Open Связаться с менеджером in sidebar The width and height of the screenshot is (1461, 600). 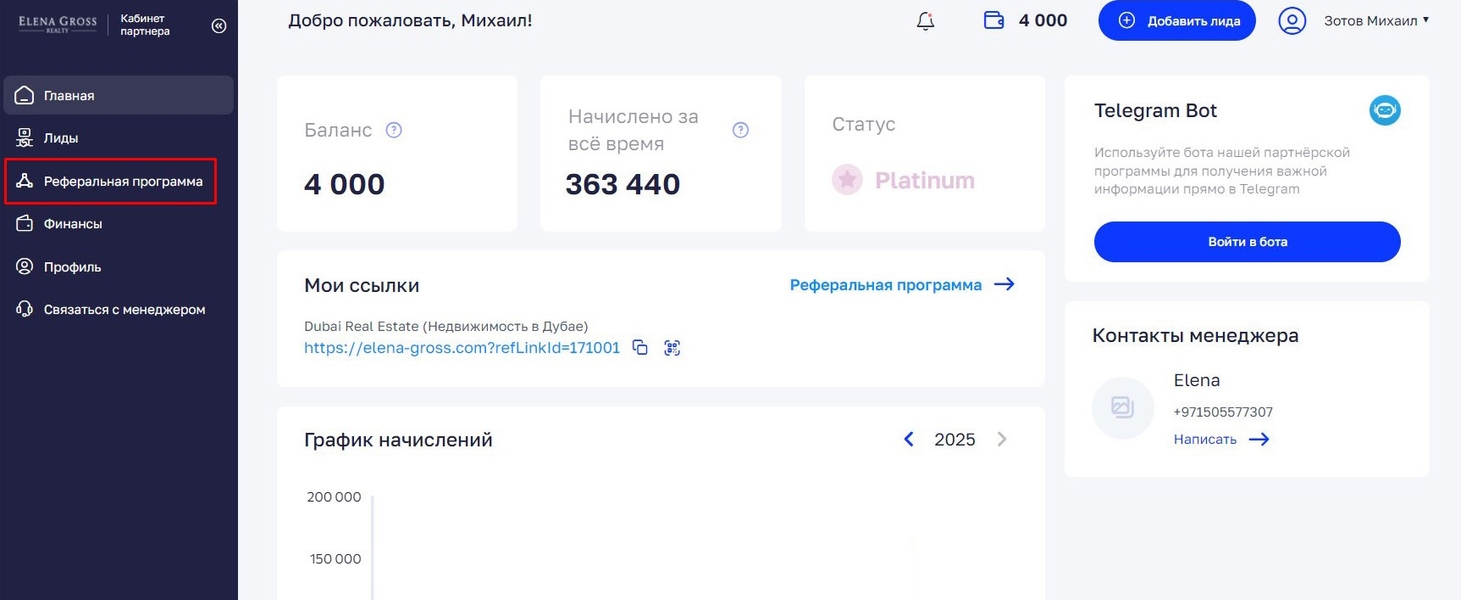[124, 310]
